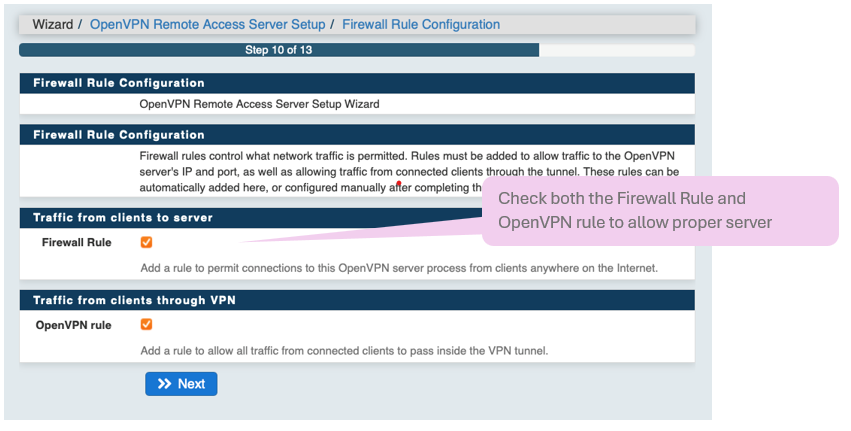
Task: Click the help text about permitting Internet connections
Action: pyautogui.click(x=398, y=268)
